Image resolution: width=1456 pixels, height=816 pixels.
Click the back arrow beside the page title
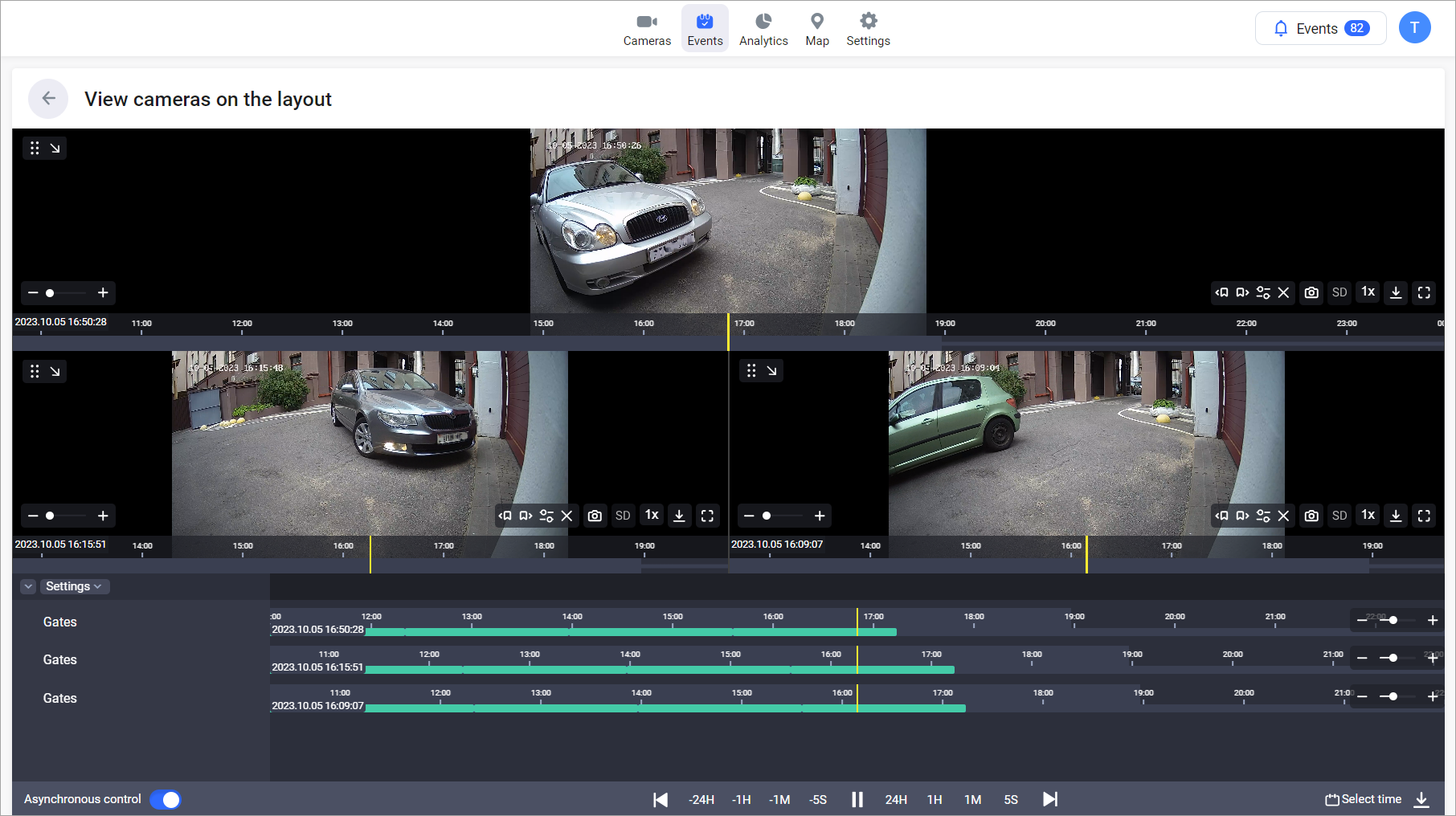tap(48, 99)
